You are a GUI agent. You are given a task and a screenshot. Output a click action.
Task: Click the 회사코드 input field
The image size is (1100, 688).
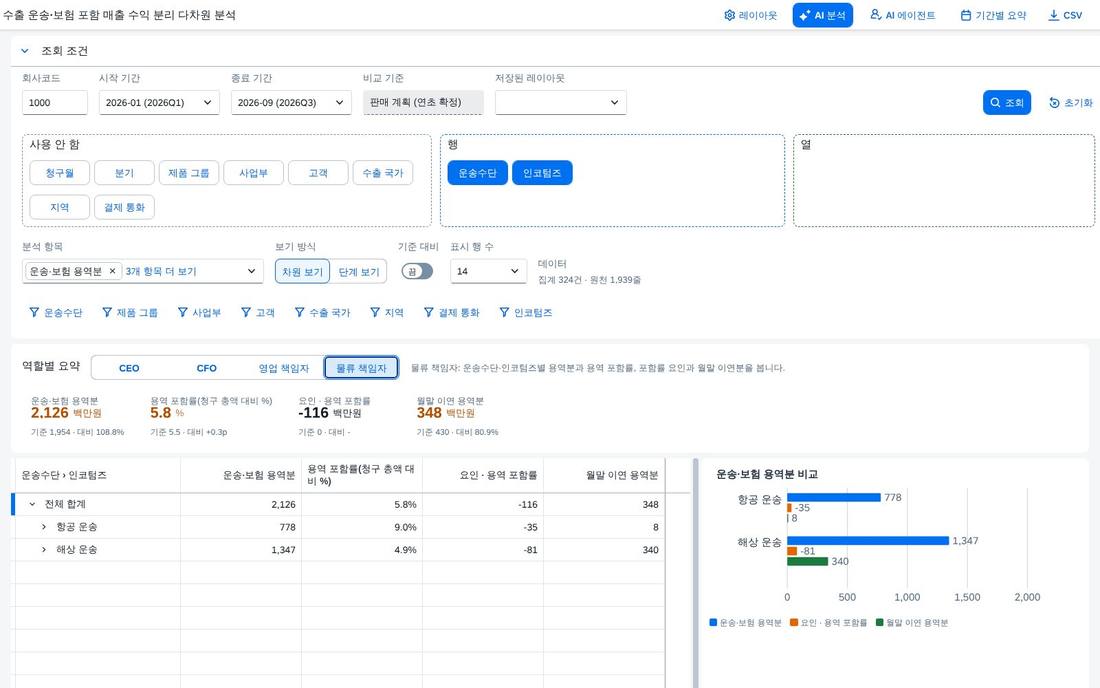tap(55, 102)
